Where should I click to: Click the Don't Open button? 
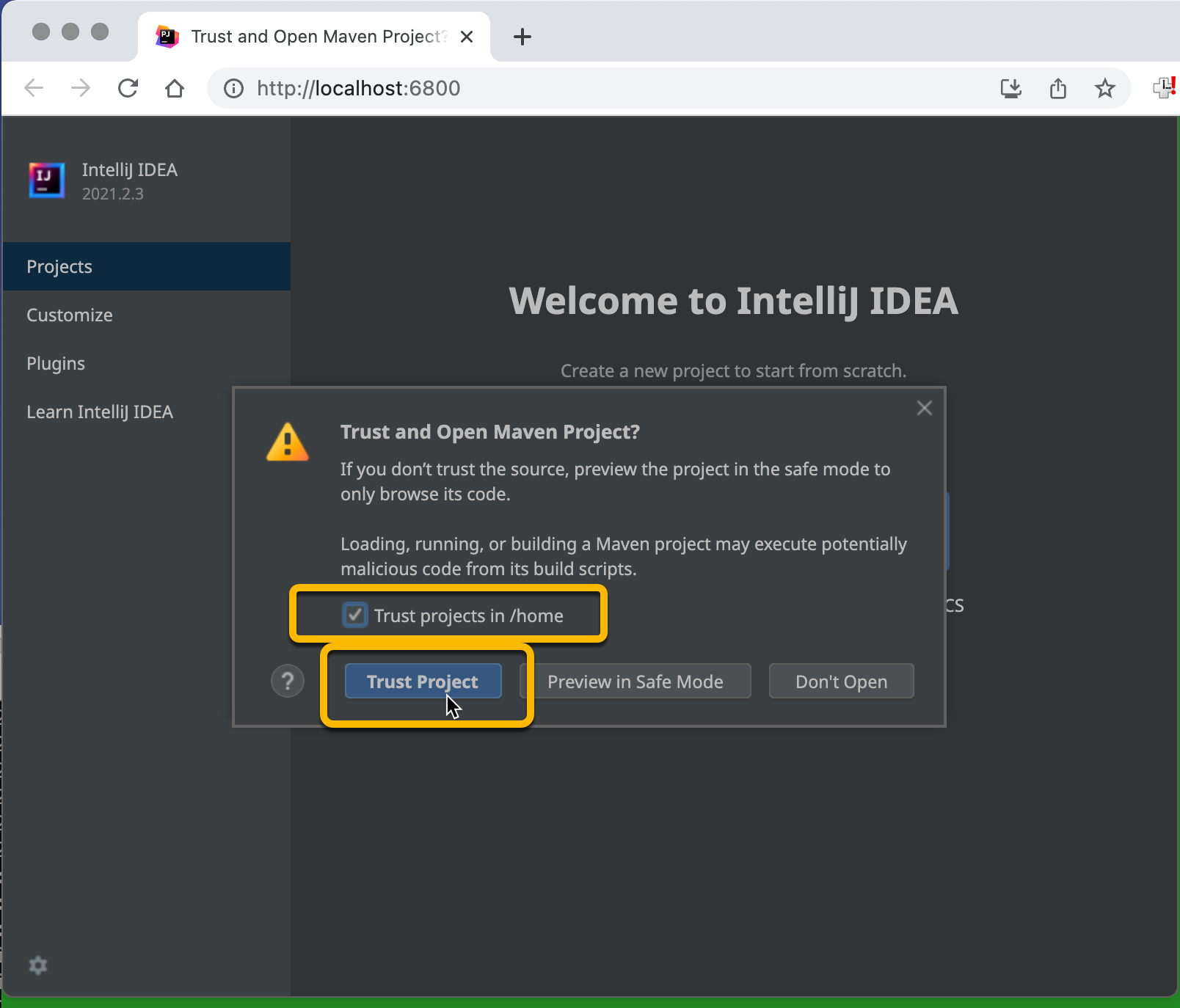(841, 682)
